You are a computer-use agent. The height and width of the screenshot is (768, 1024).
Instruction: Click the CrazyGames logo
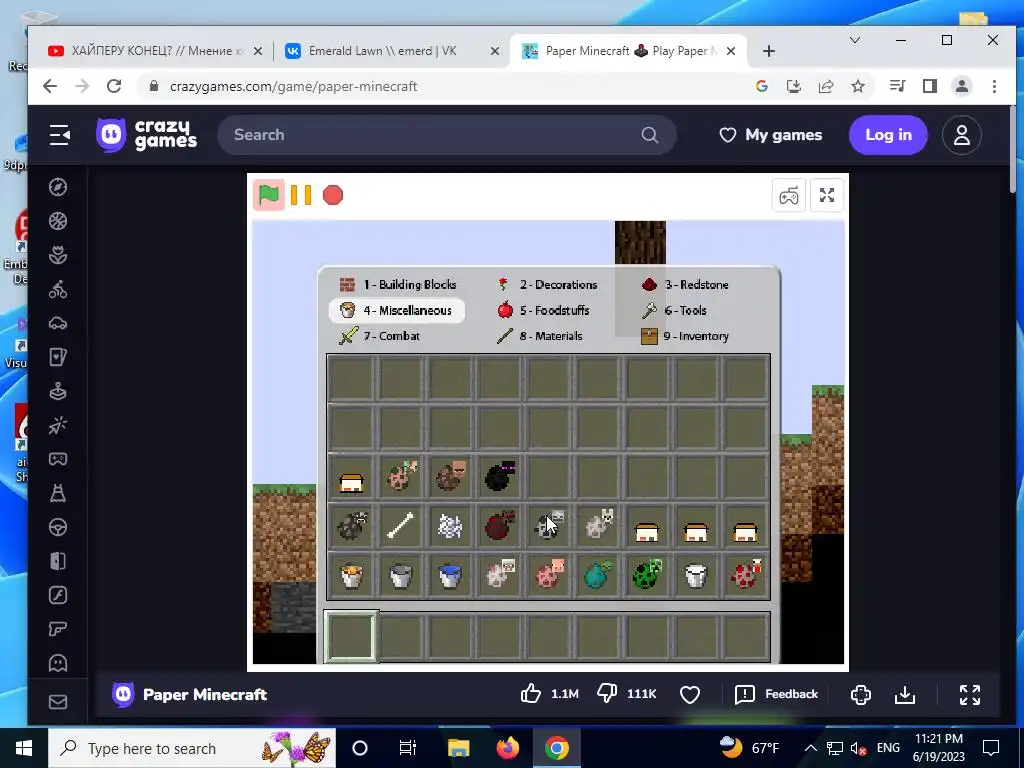click(147, 135)
